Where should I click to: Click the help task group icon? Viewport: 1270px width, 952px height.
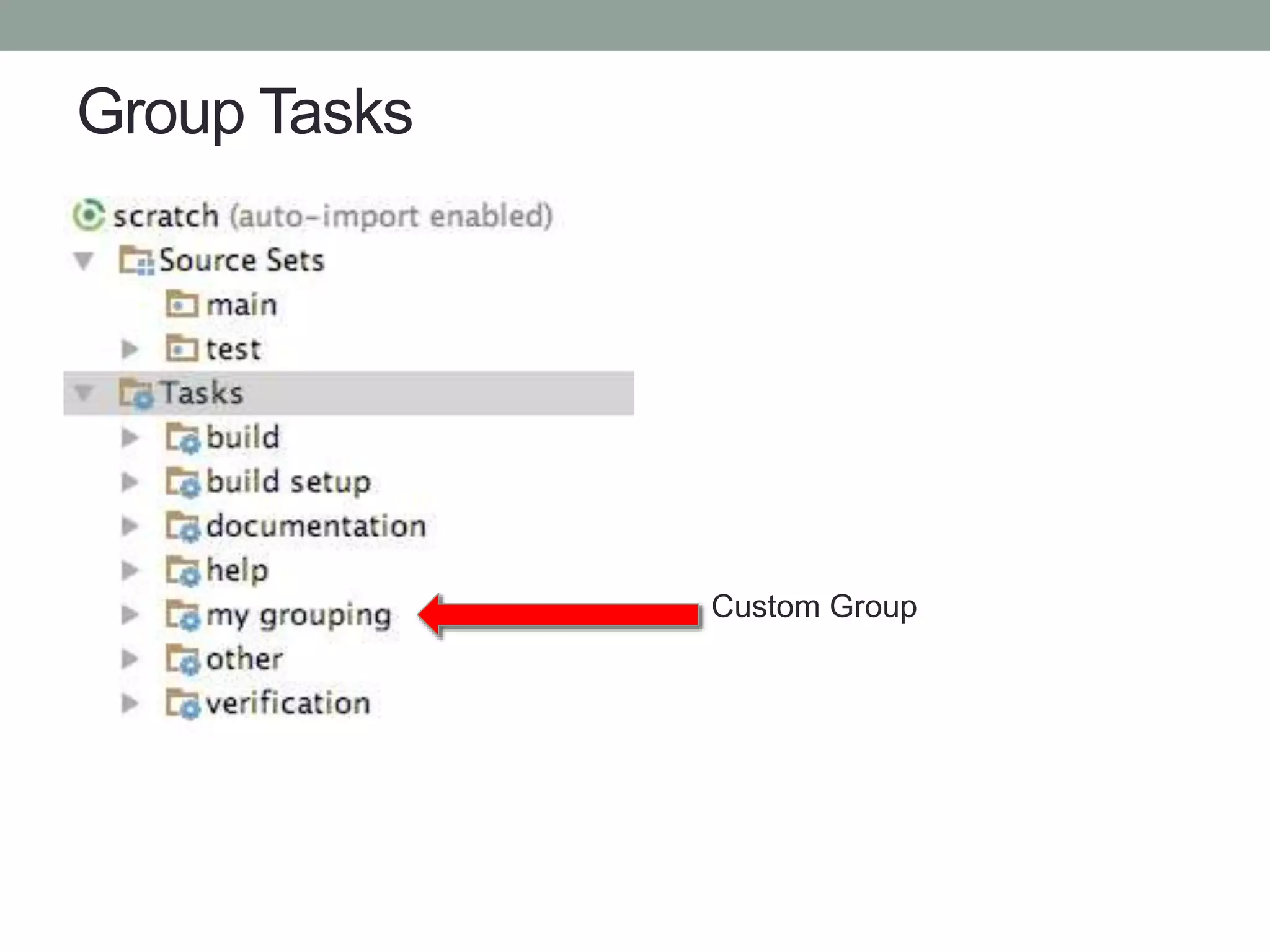tap(183, 571)
